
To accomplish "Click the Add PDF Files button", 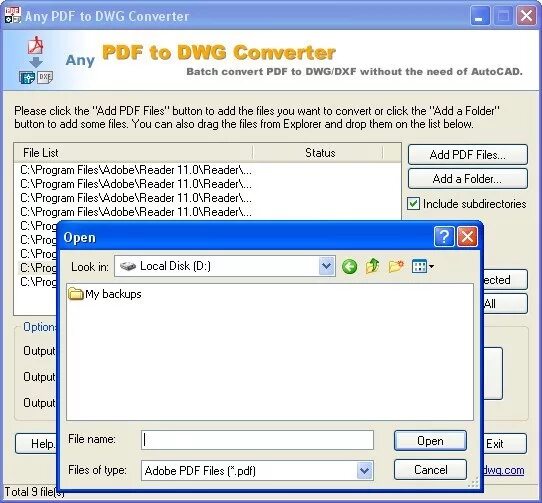I will point(468,155).
